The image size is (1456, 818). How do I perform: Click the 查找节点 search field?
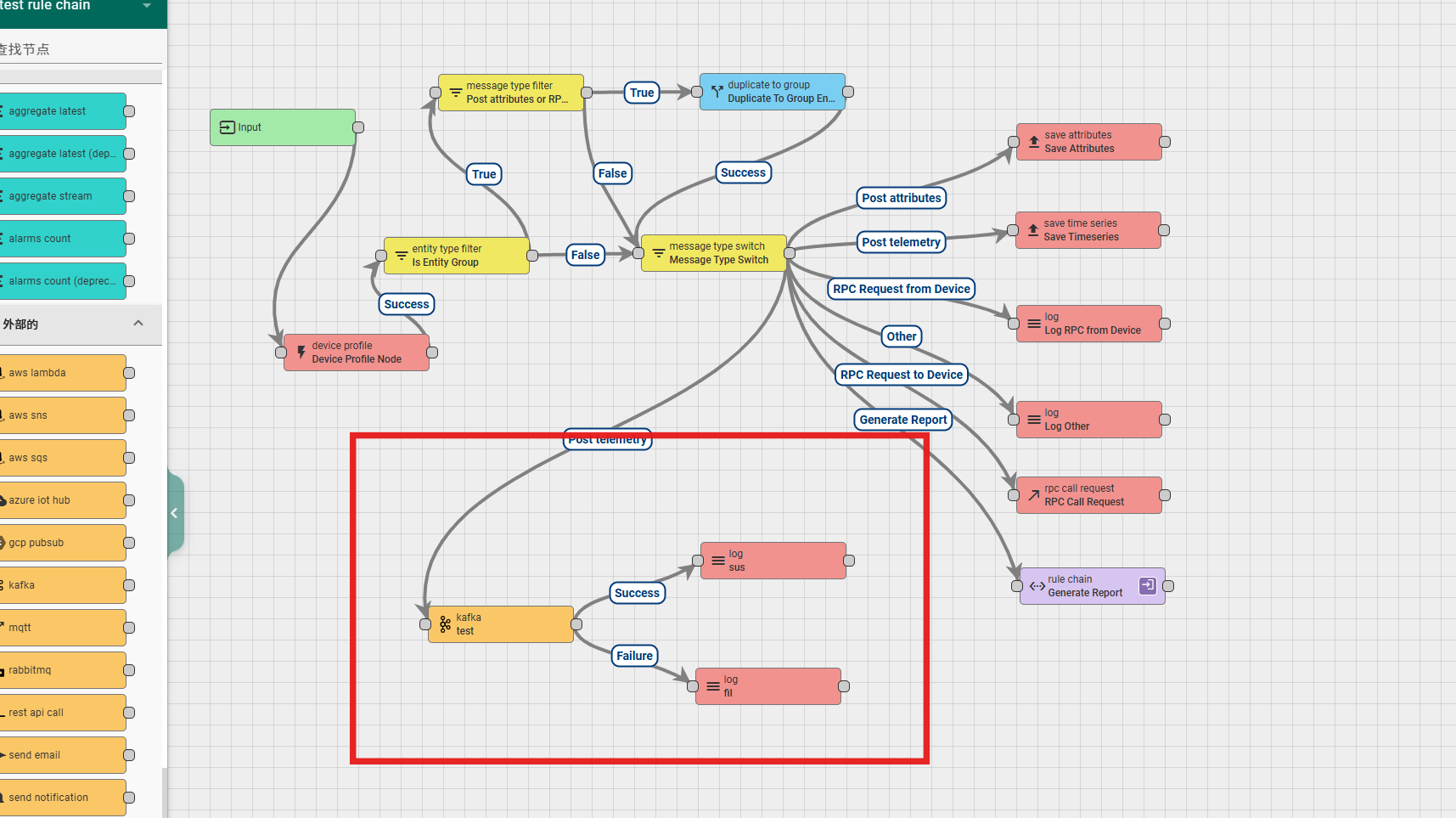(76, 49)
